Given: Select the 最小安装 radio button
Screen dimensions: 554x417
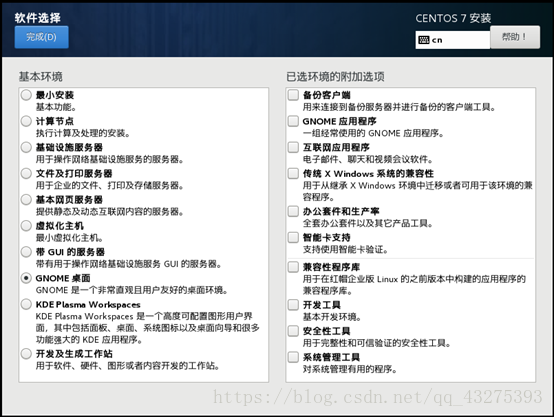Looking at the screenshot, I should (x=26, y=95).
